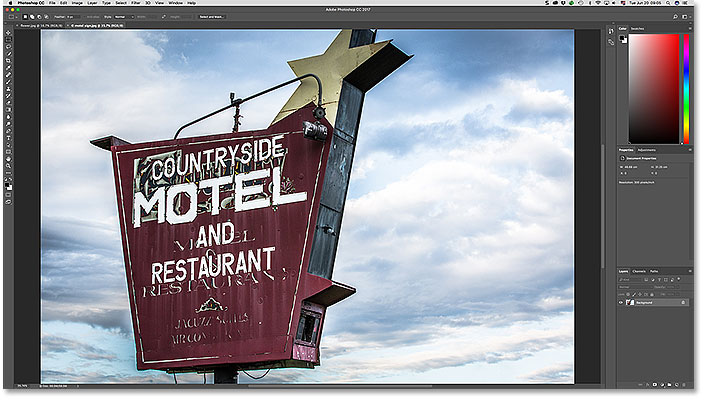Open the Window menu

pos(176,3)
